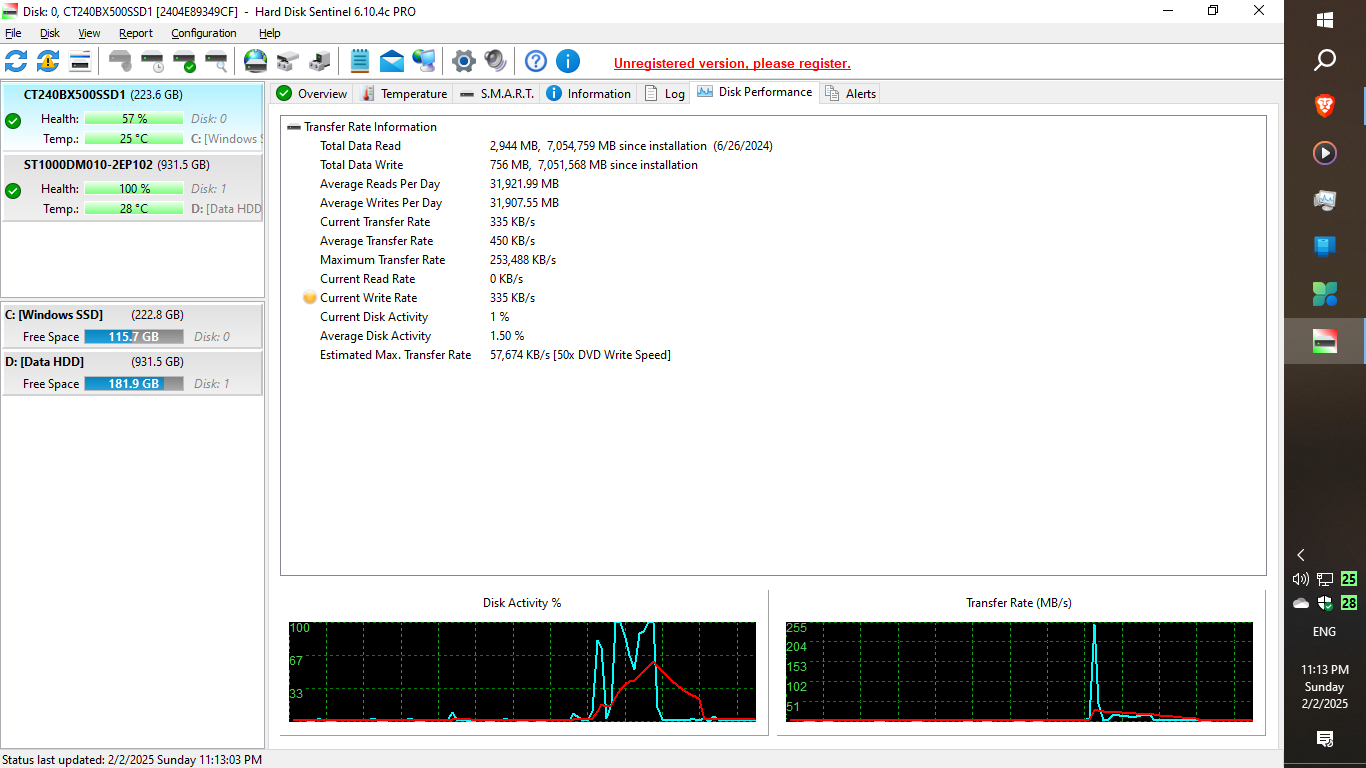
Task: Click disk with magnifier toolbar icon
Action: [x=216, y=61]
